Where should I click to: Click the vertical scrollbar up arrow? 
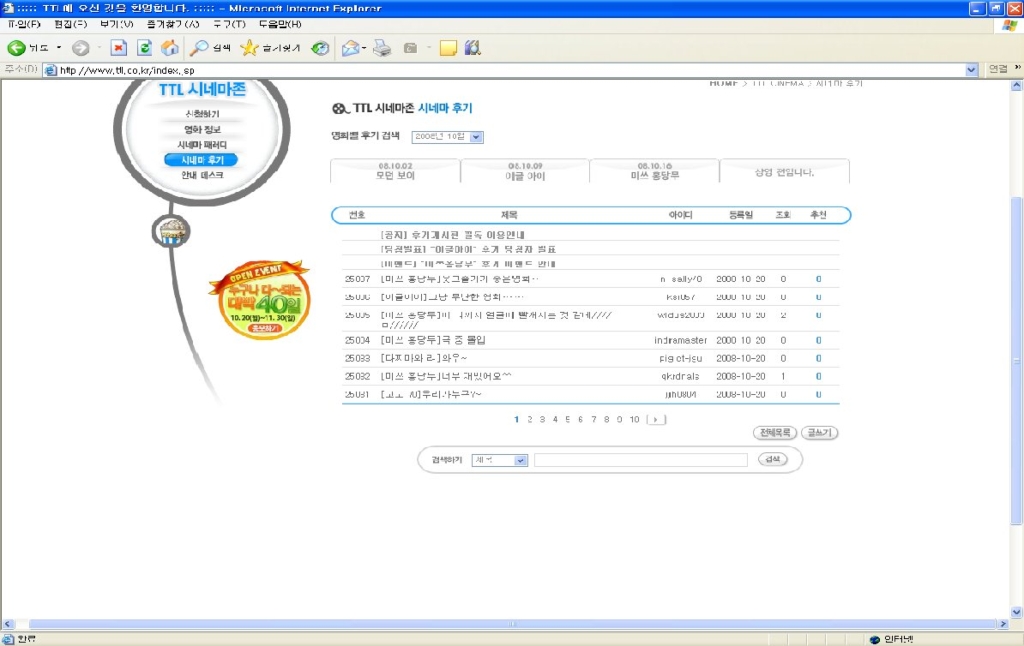click(1016, 86)
